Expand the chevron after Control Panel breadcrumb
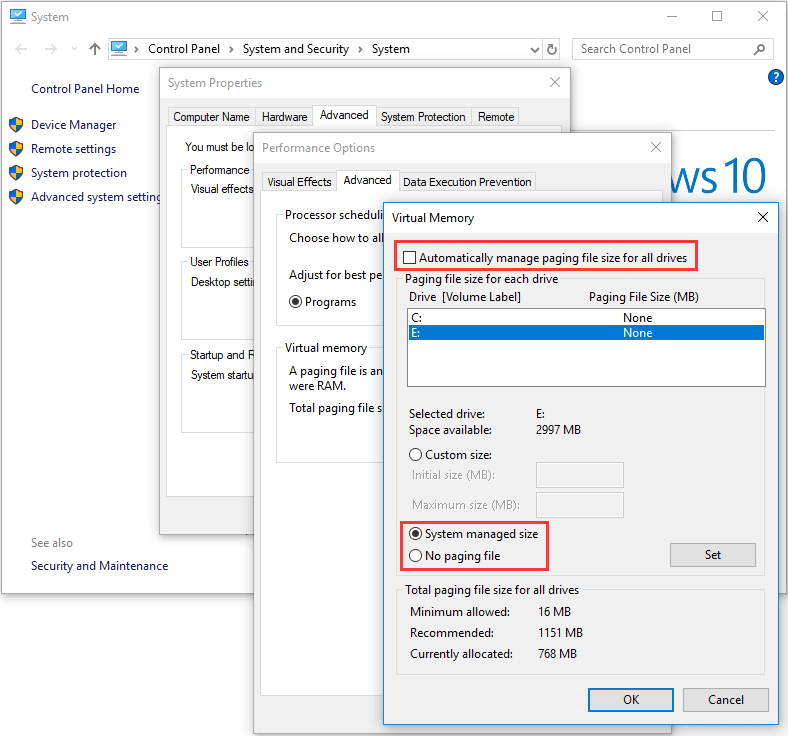788x736 pixels. 231,49
